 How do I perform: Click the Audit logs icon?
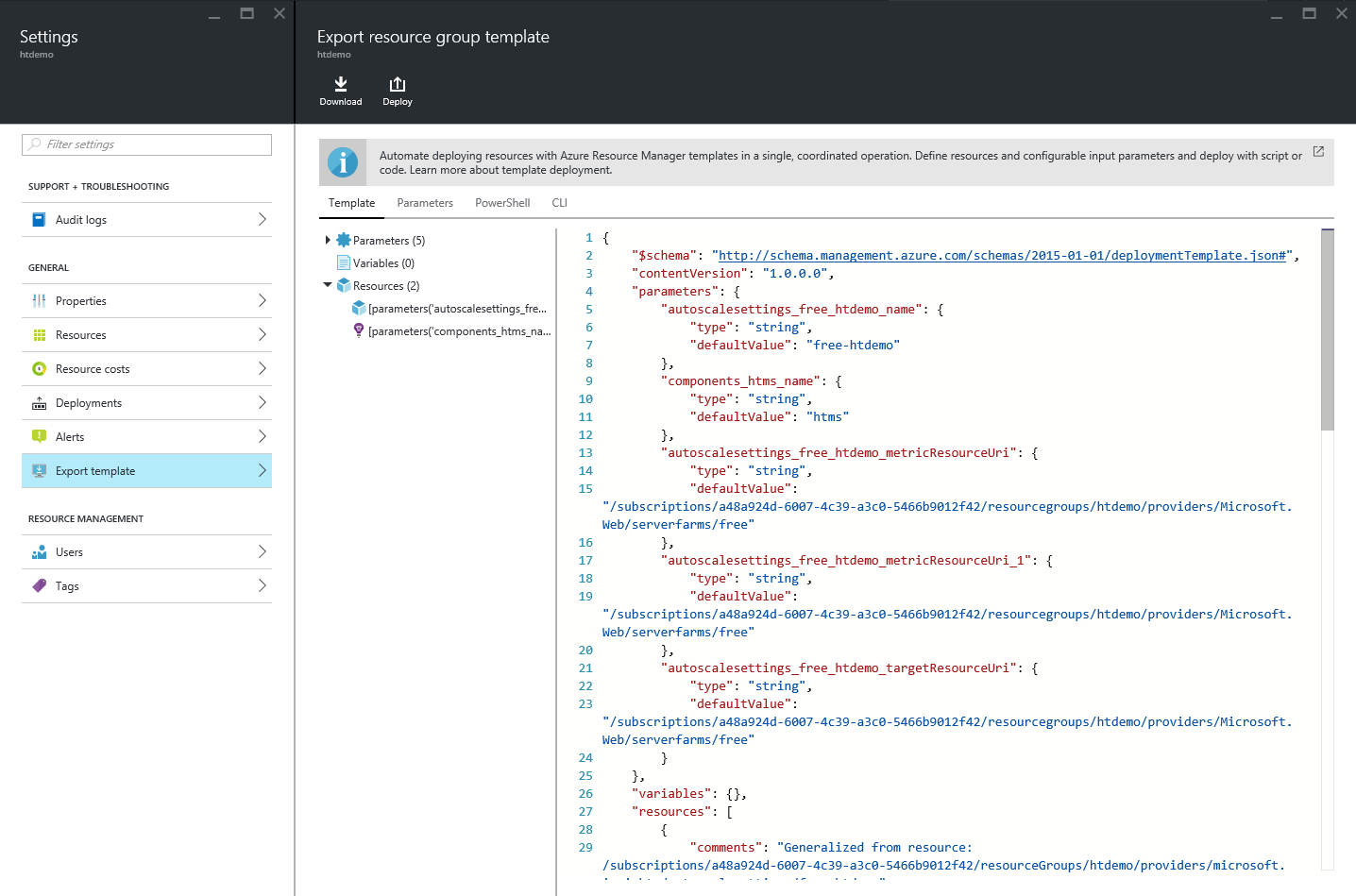coord(39,220)
